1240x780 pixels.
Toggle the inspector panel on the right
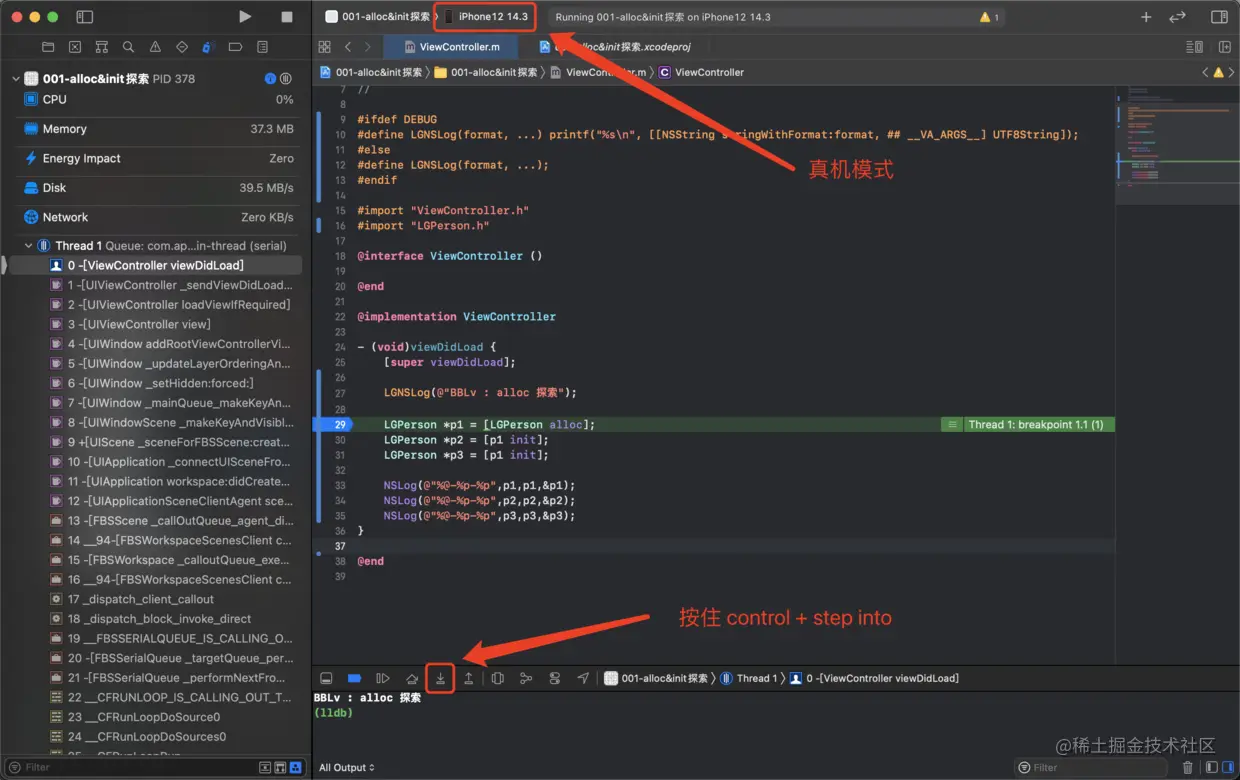[1219, 17]
